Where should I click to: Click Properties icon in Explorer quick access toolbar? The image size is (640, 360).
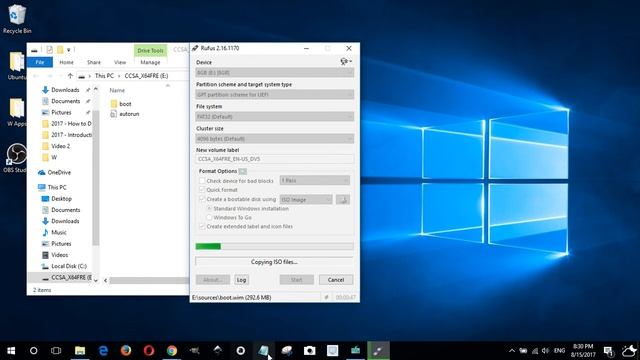pyautogui.click(x=49, y=50)
